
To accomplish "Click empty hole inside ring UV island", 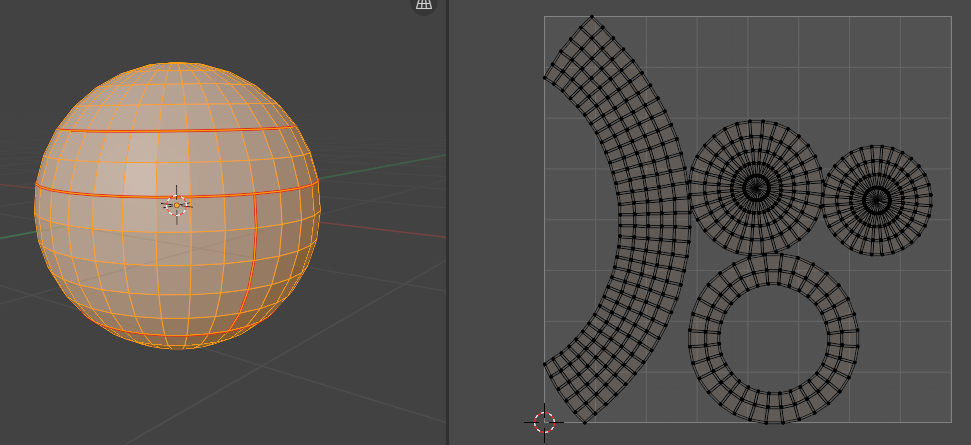I will pyautogui.click(x=773, y=337).
